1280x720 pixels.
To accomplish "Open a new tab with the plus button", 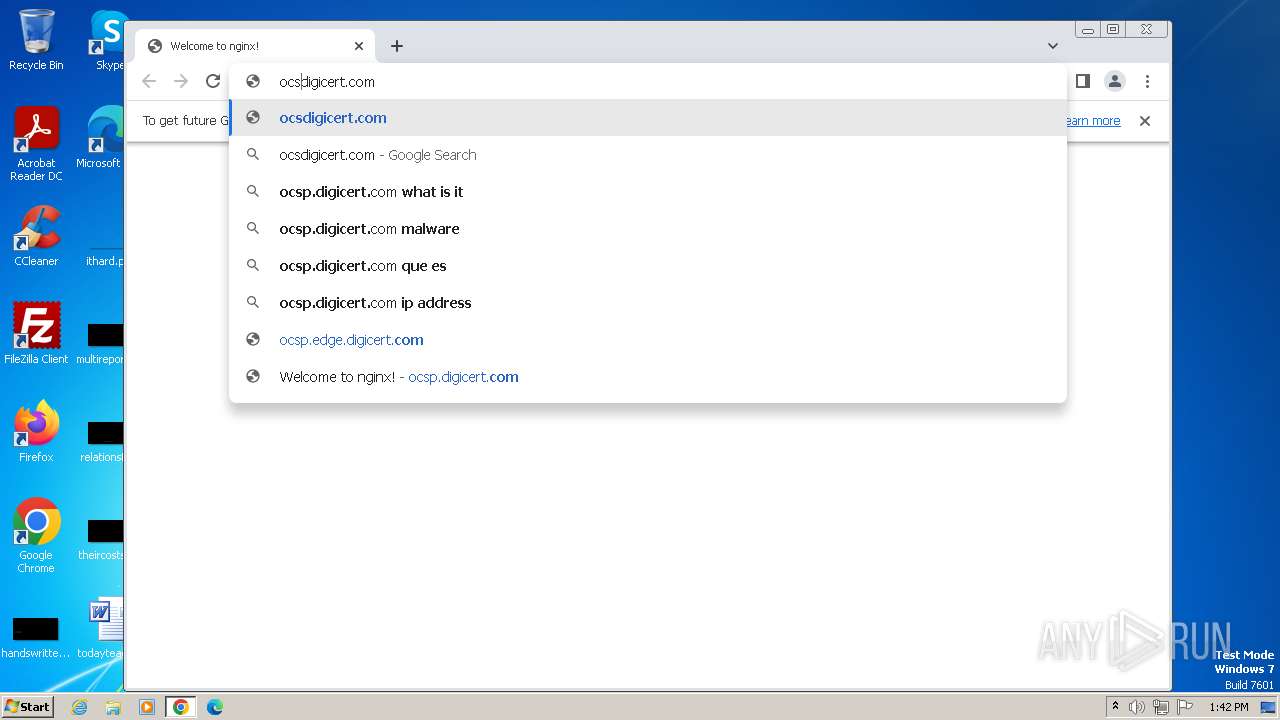I will [397, 46].
